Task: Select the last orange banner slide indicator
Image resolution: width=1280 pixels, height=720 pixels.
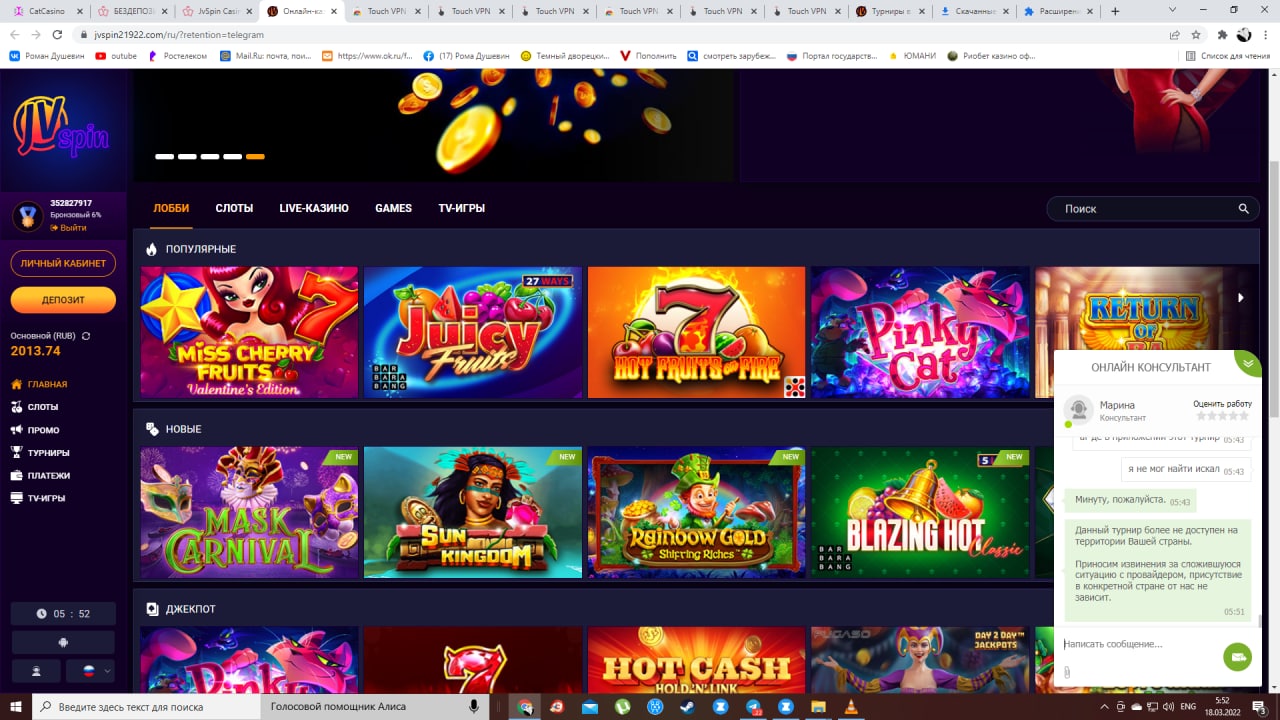Action: pos(255,157)
